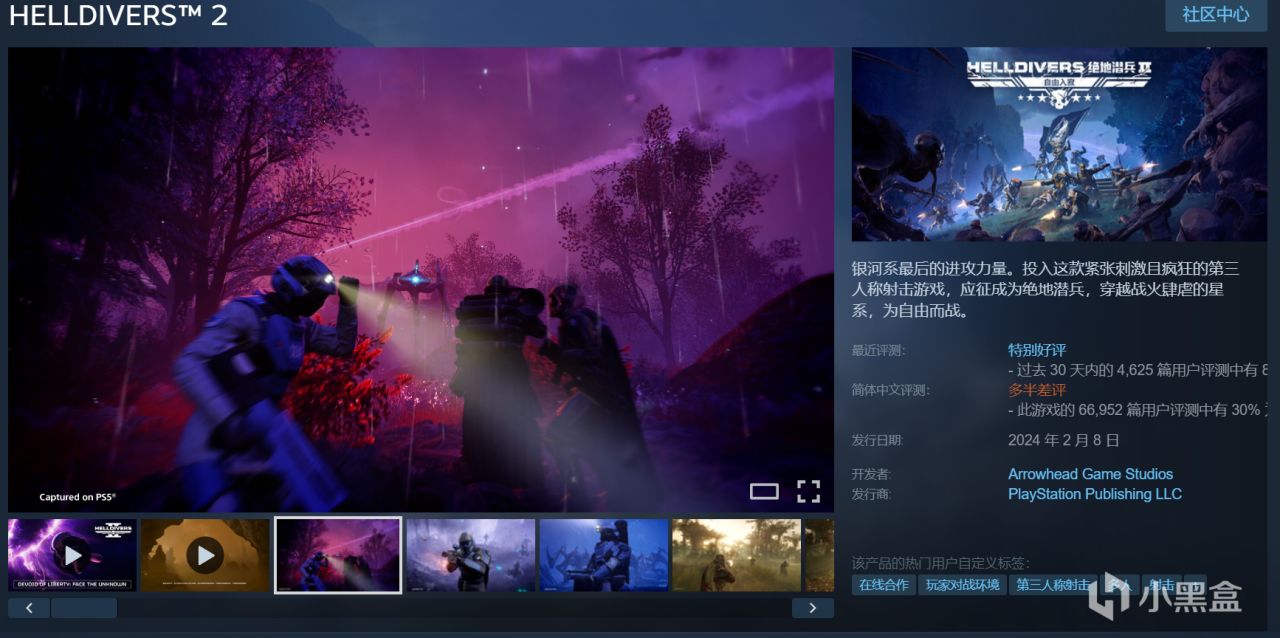The image size is (1280, 638).
Task: Open fullscreen view of the screenshot
Action: click(x=808, y=491)
